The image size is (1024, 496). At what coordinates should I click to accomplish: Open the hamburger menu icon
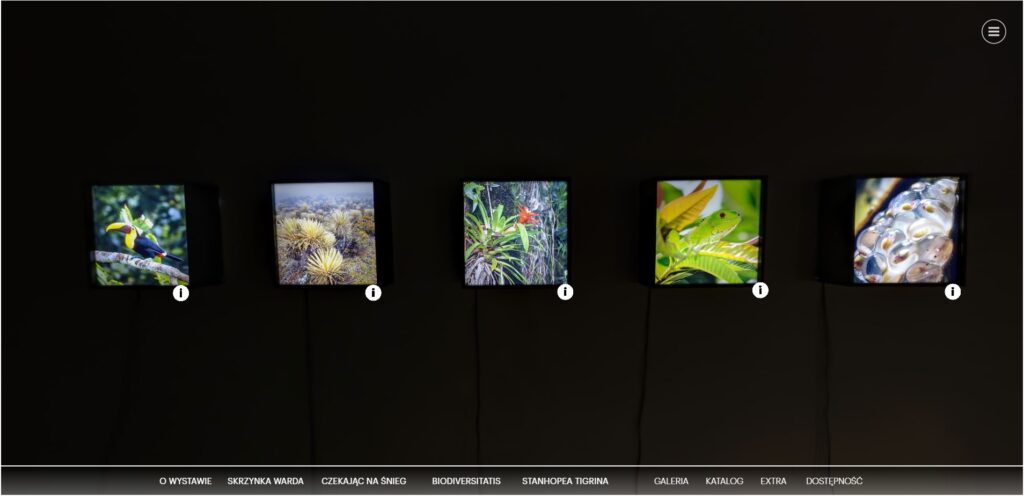coord(993,31)
